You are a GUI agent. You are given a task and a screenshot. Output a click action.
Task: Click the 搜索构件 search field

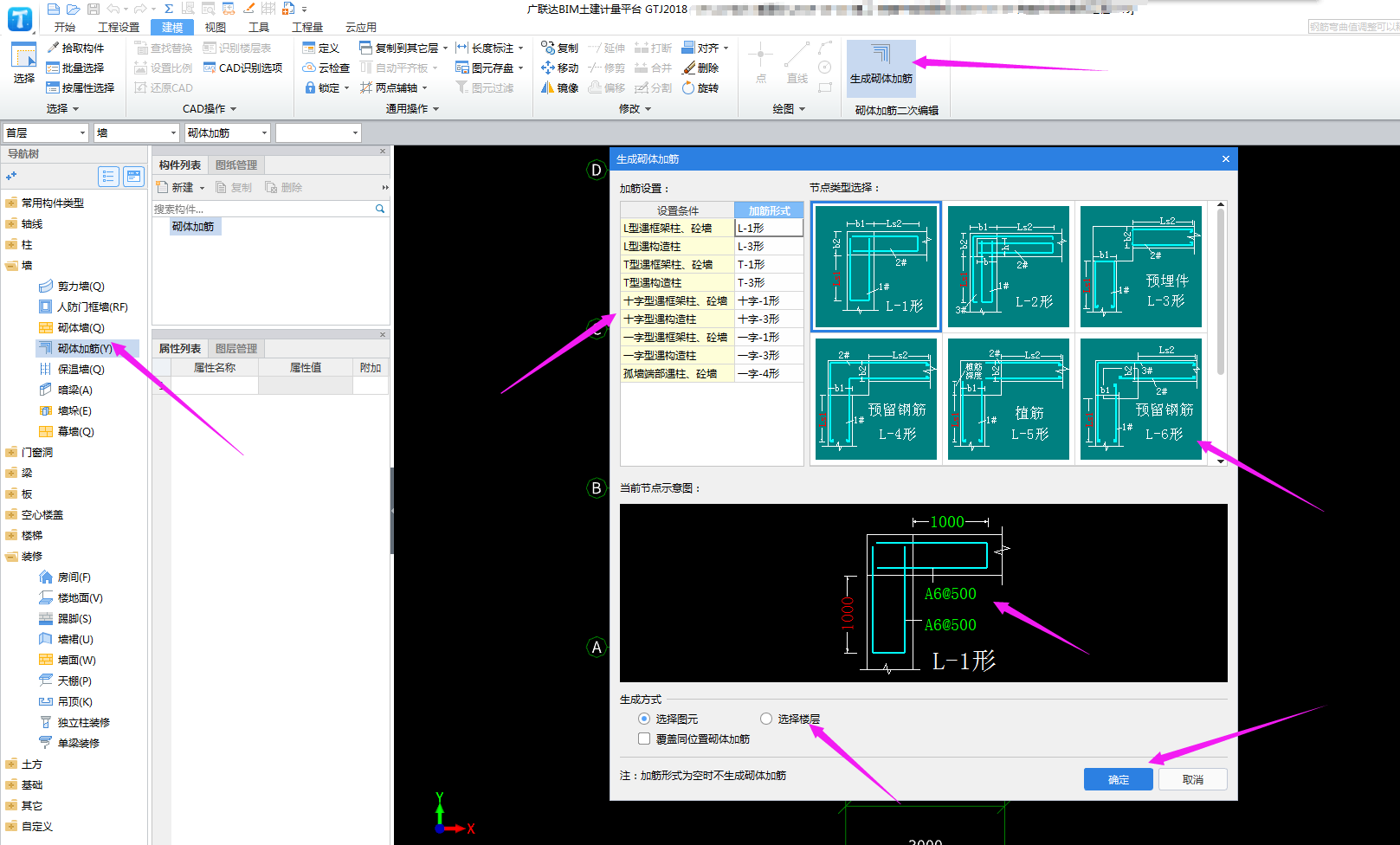263,209
